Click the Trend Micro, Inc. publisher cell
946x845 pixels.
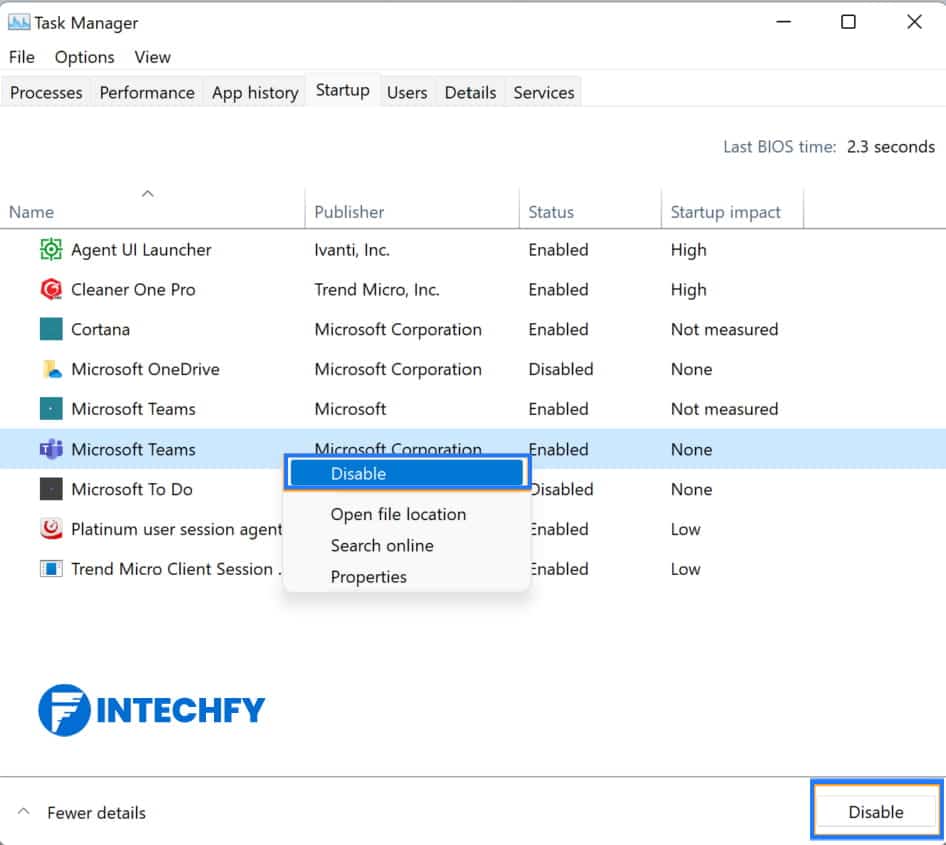(377, 290)
